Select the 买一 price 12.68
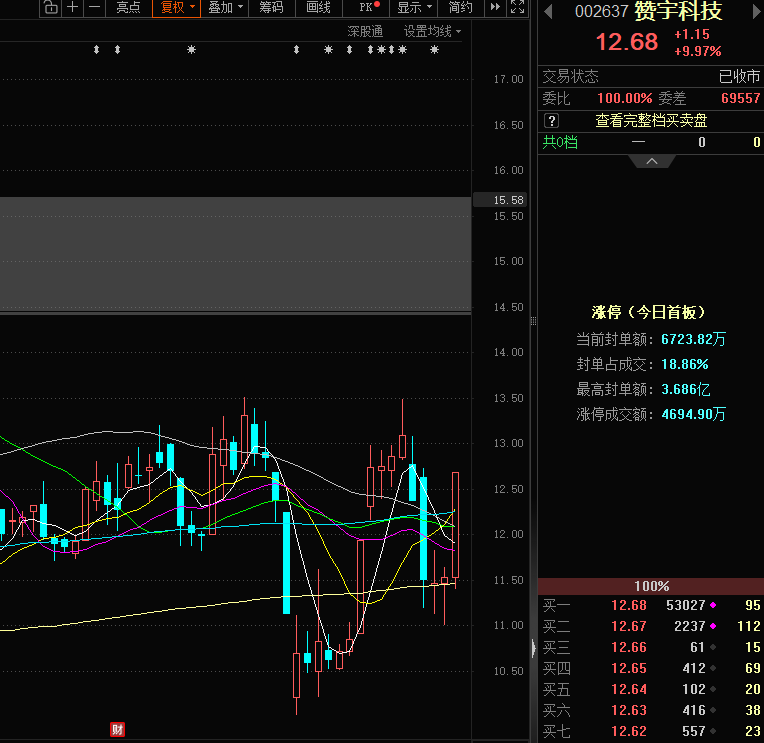764x743 pixels. [629, 605]
